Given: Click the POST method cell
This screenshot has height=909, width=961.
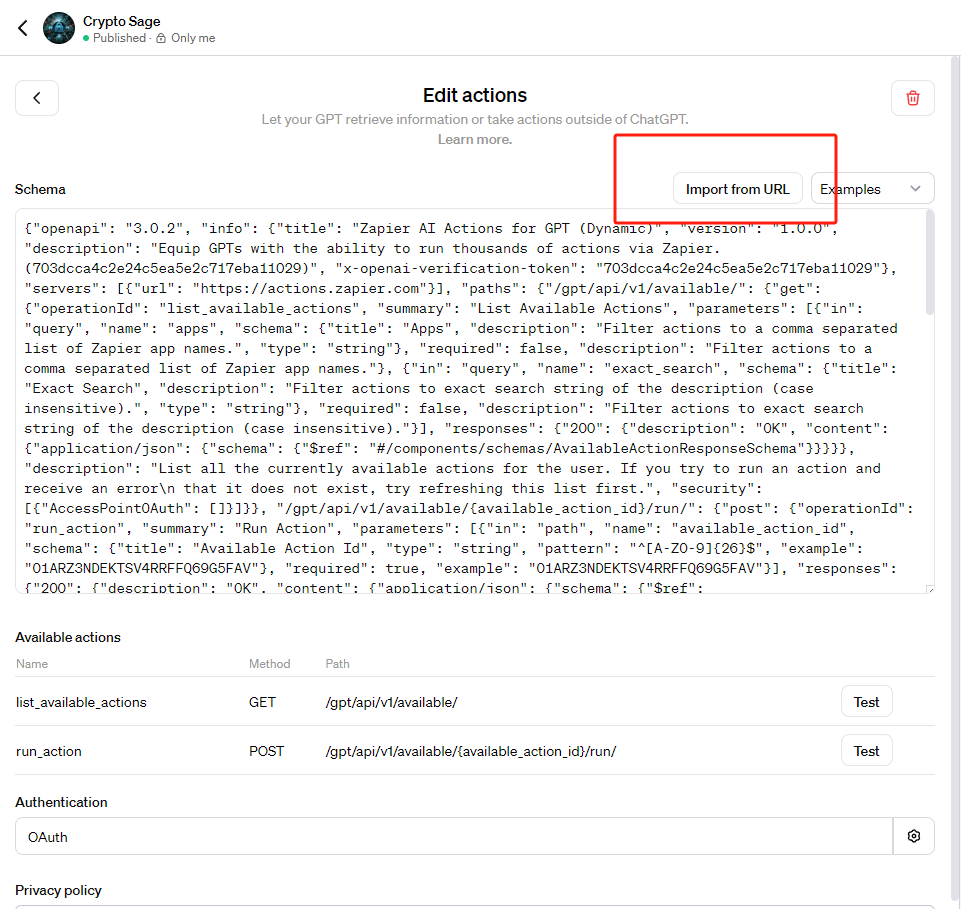Looking at the screenshot, I should [266, 751].
